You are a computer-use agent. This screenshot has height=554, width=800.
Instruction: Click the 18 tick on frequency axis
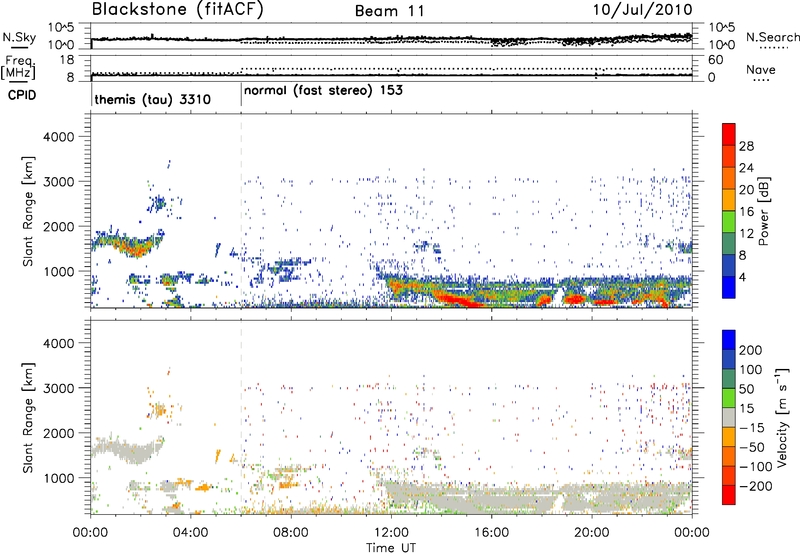pos(67,60)
